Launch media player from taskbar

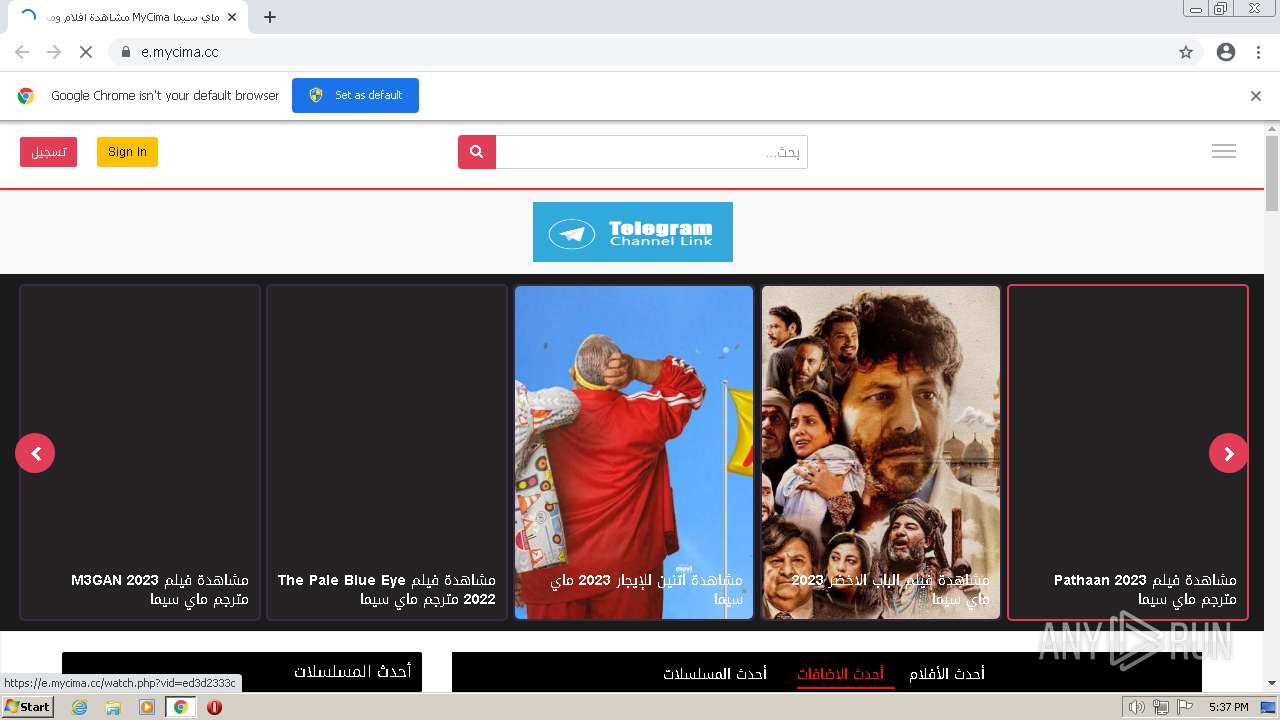147,707
